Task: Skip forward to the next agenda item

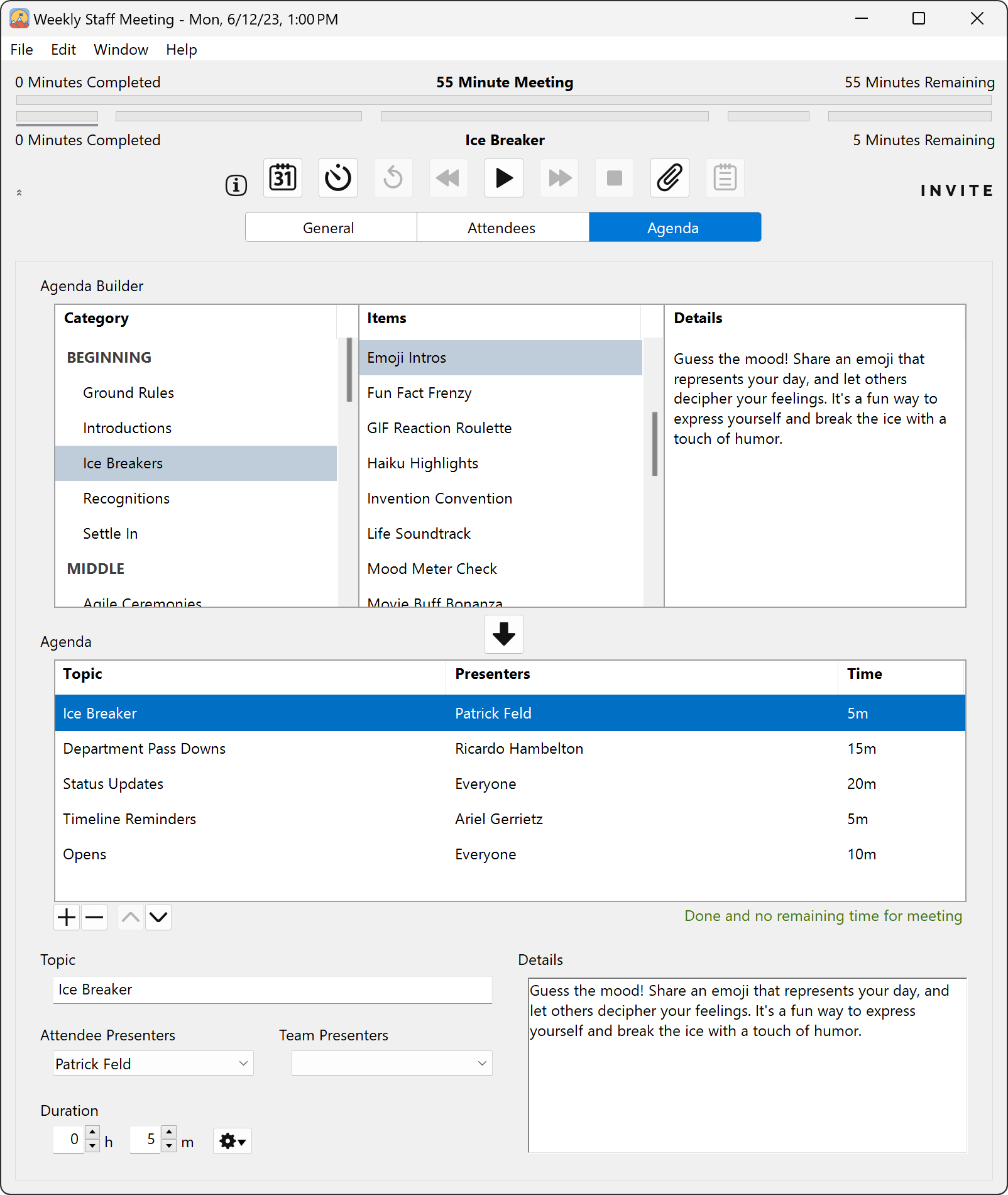Action: pos(559,179)
